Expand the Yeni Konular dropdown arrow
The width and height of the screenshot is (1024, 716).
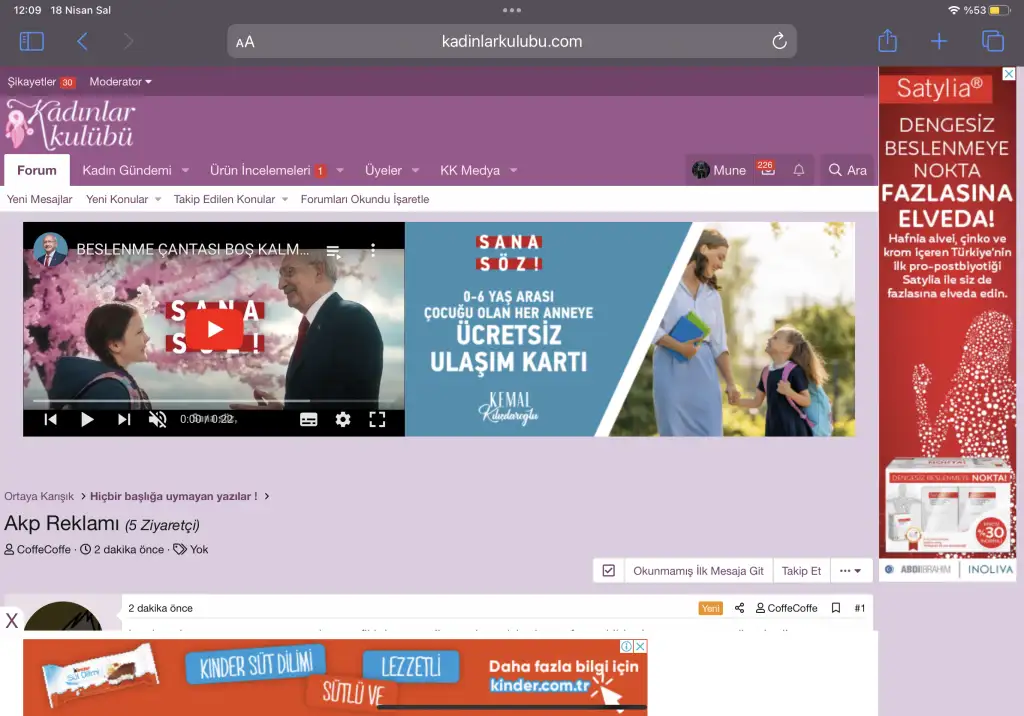(x=158, y=199)
